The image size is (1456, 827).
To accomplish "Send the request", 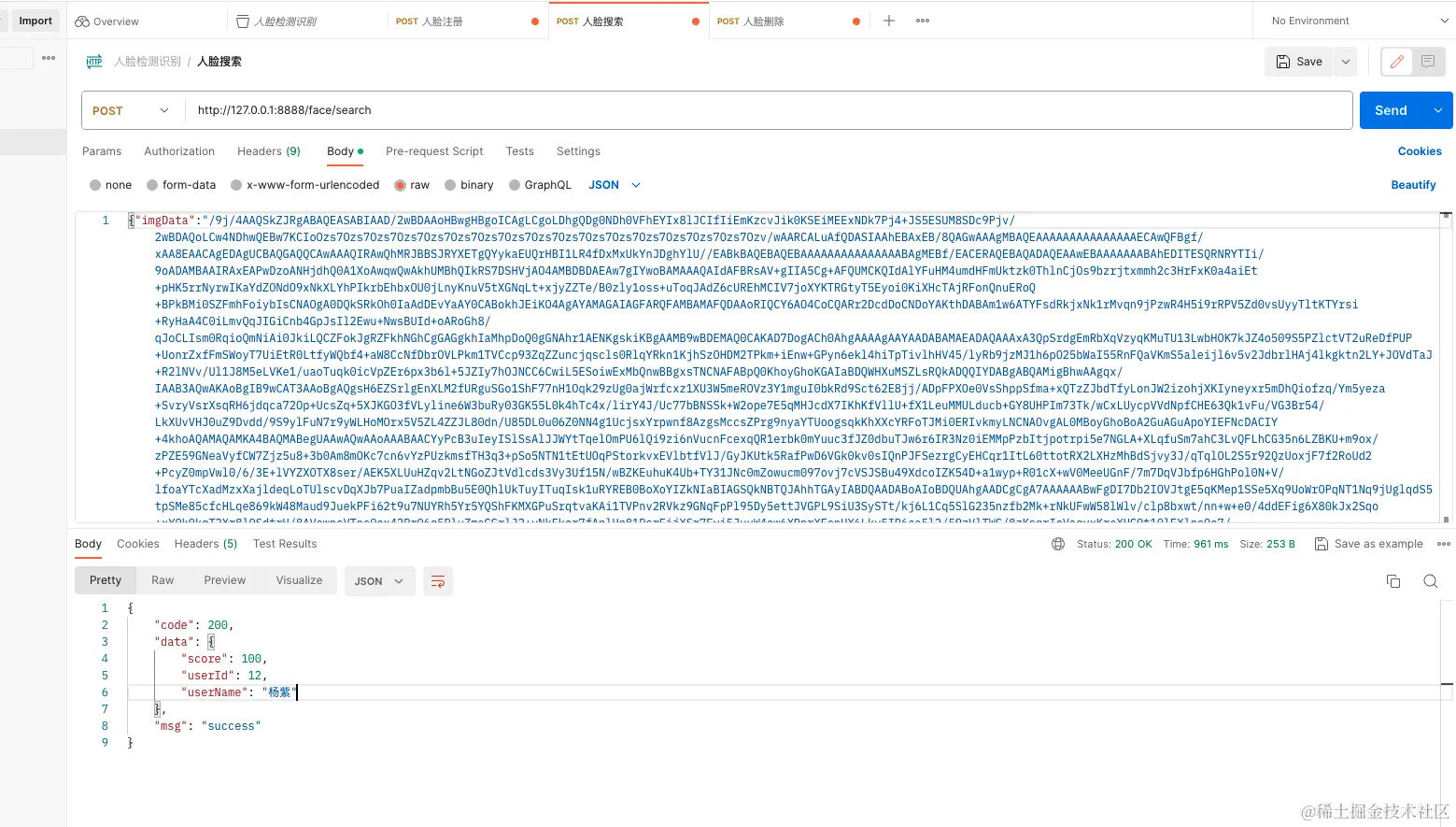I will pyautogui.click(x=1391, y=110).
